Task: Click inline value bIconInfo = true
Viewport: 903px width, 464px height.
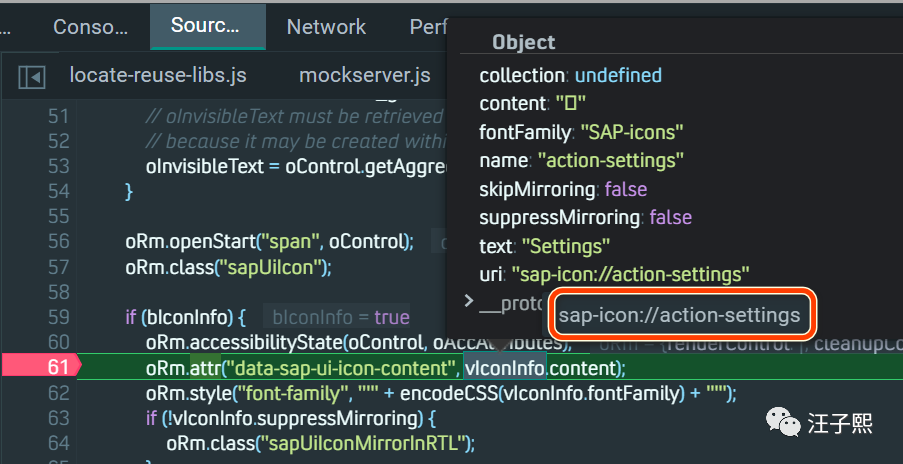Action: click(341, 317)
